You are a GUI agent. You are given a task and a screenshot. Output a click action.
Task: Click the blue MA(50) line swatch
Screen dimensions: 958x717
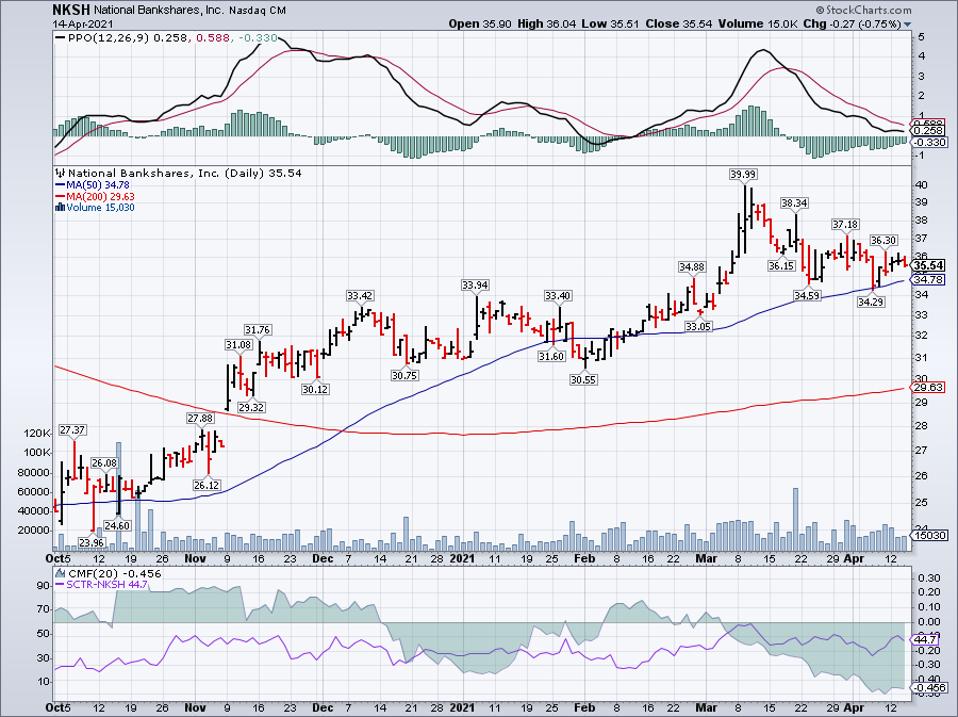pyautogui.click(x=60, y=185)
